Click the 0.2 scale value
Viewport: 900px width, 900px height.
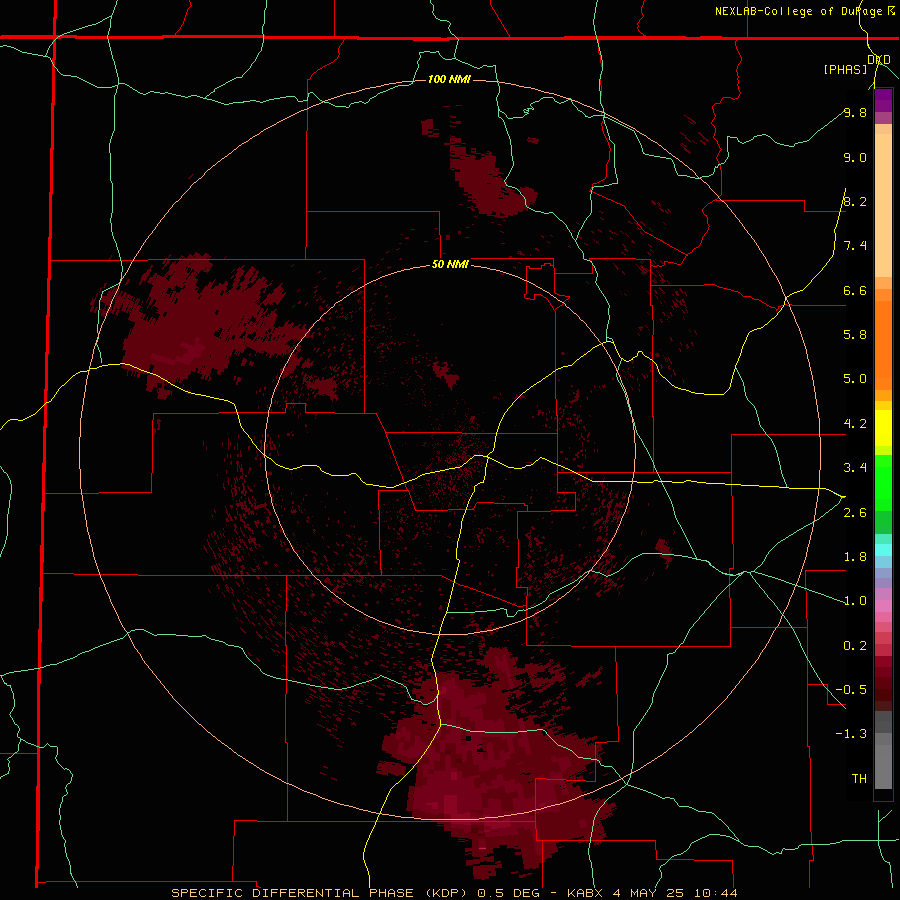click(855, 646)
